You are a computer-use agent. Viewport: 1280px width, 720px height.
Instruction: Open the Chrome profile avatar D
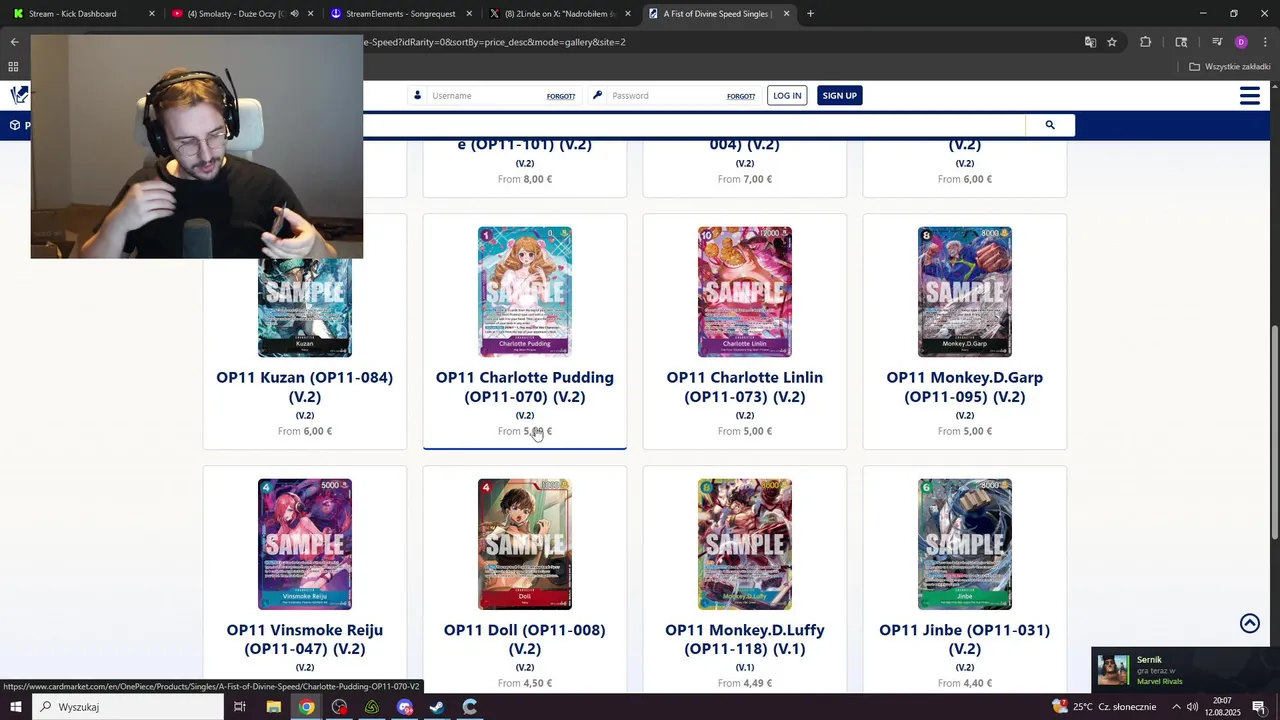(1241, 42)
